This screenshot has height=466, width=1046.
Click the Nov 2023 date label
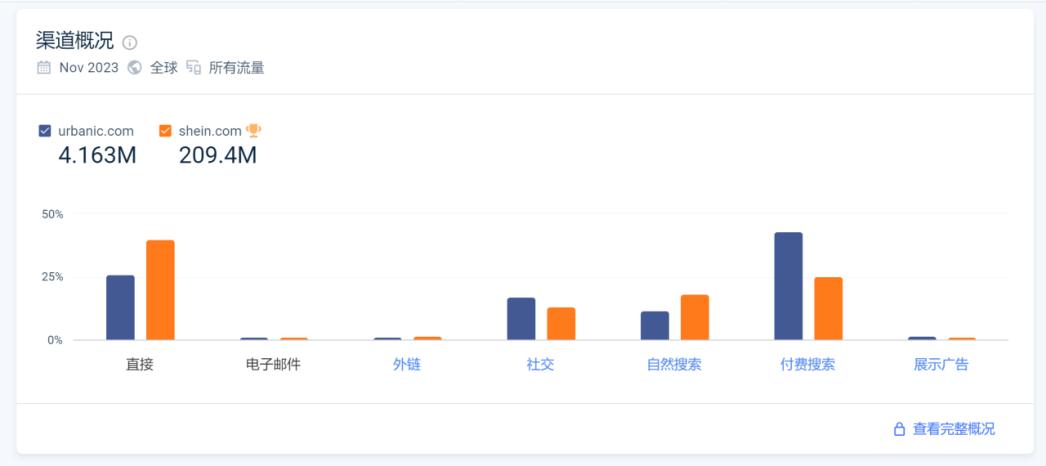[89, 68]
